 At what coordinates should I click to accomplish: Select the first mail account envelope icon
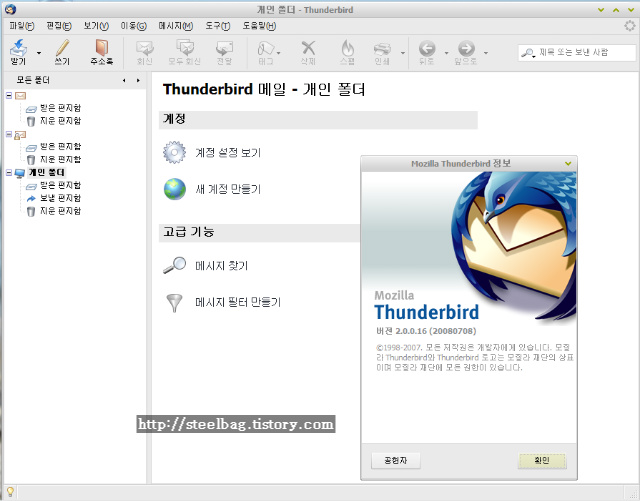tap(20, 96)
